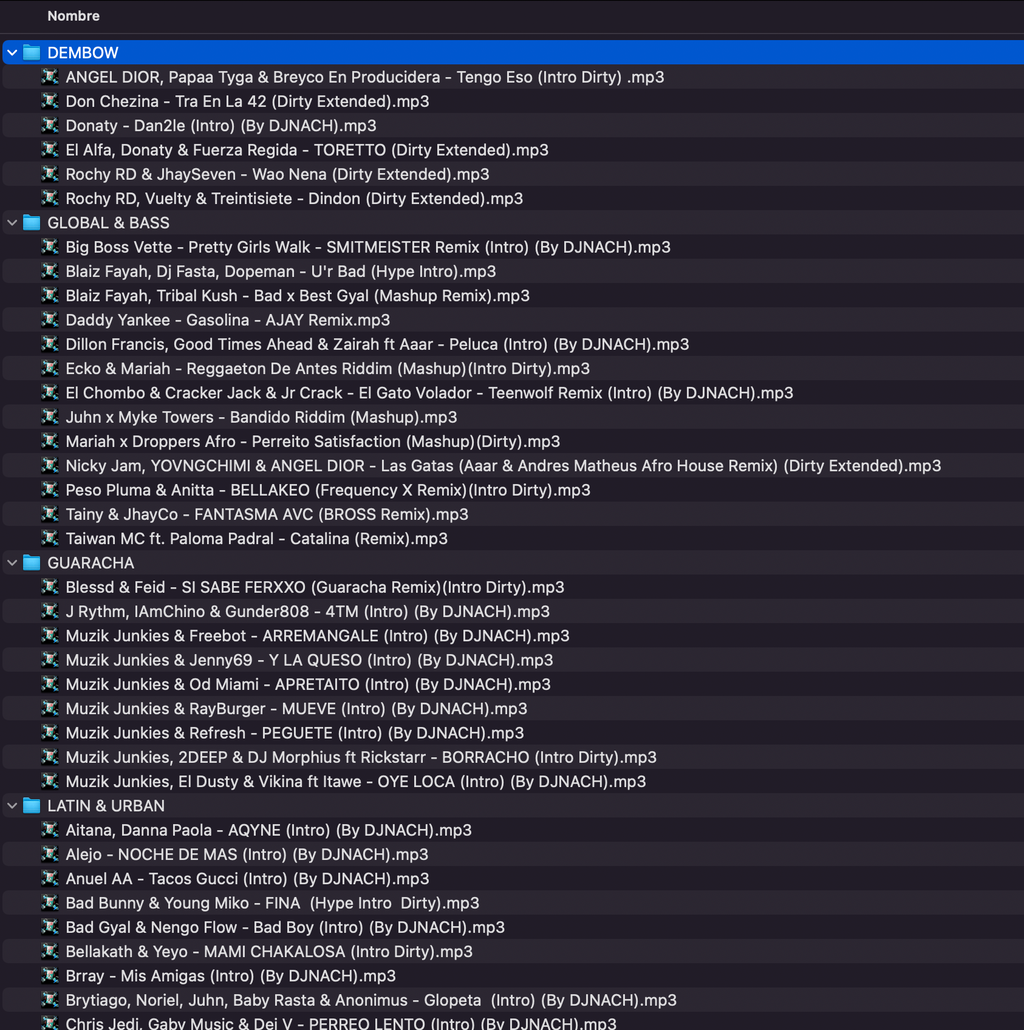Click mp3 icon of U'r Bad (Hype Intro)

pyautogui.click(x=50, y=271)
